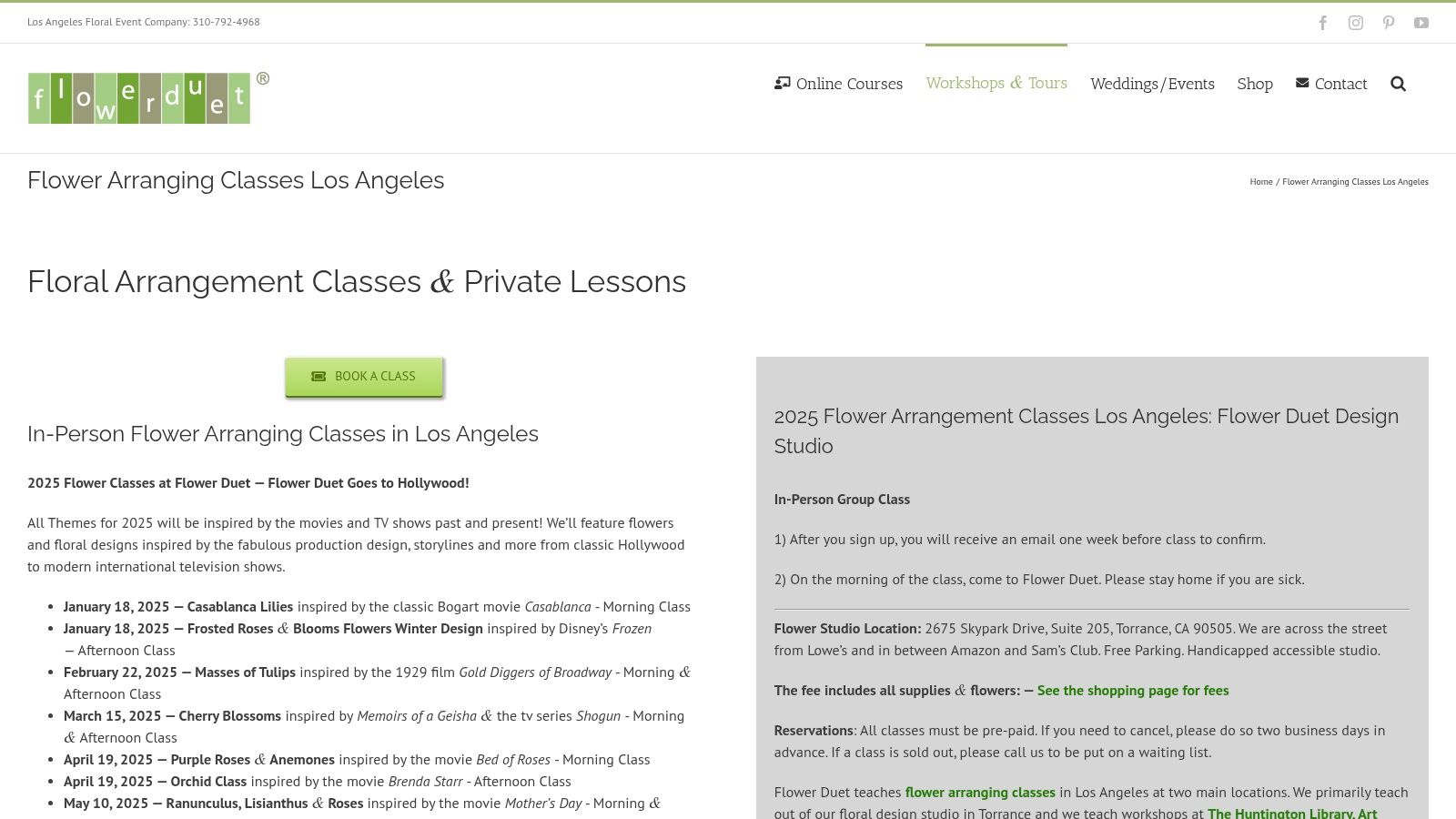Open the Weddings/Events menu

tap(1152, 84)
